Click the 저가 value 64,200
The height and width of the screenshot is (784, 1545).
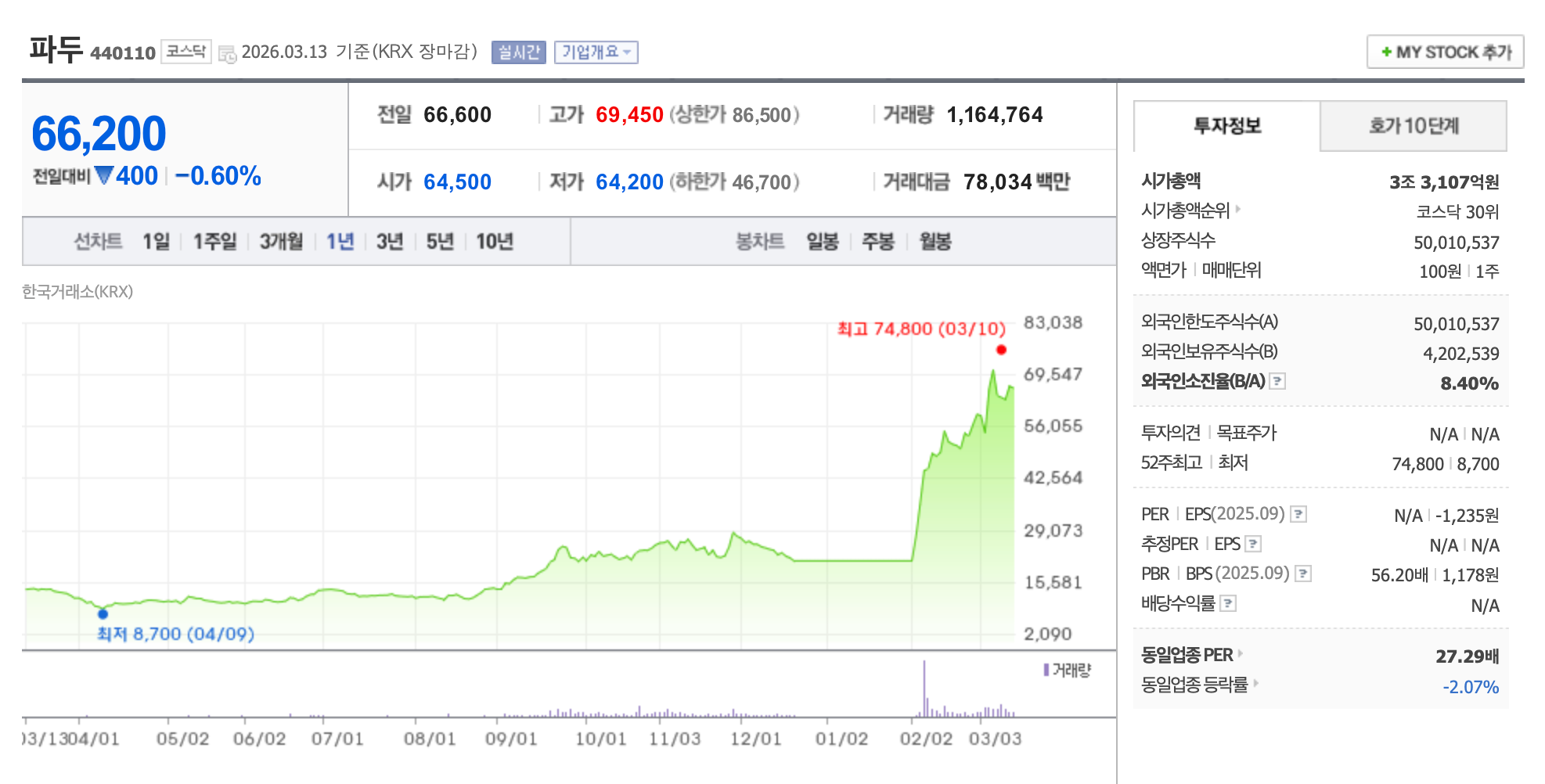[629, 182]
